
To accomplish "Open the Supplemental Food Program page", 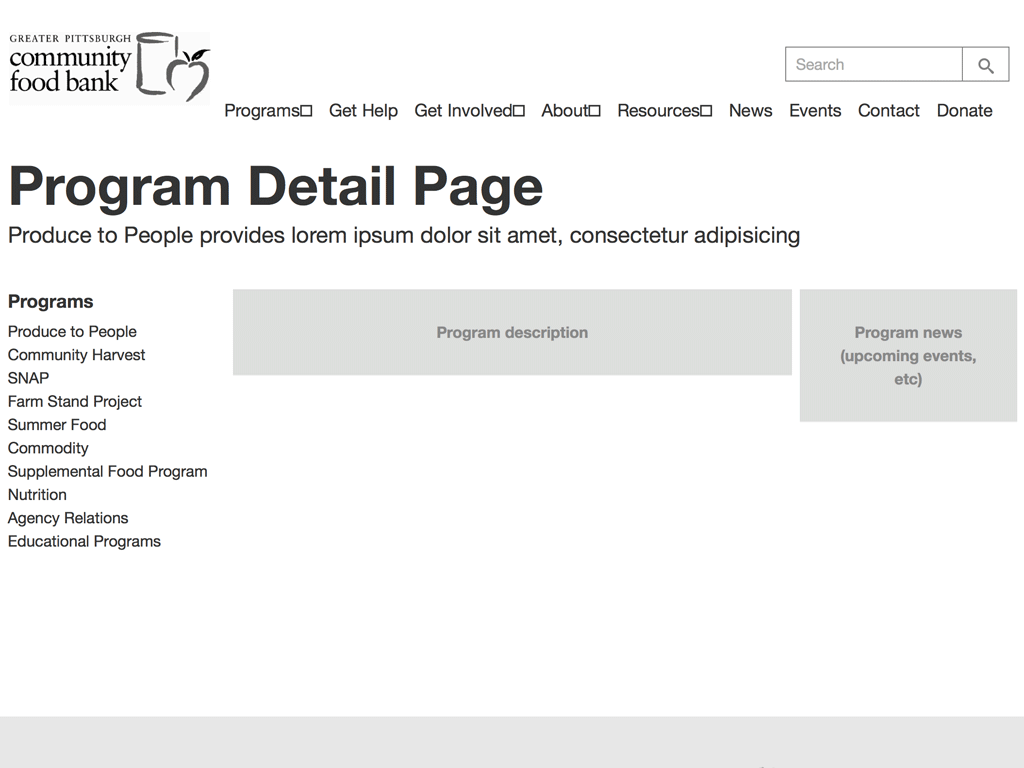I will (x=107, y=471).
